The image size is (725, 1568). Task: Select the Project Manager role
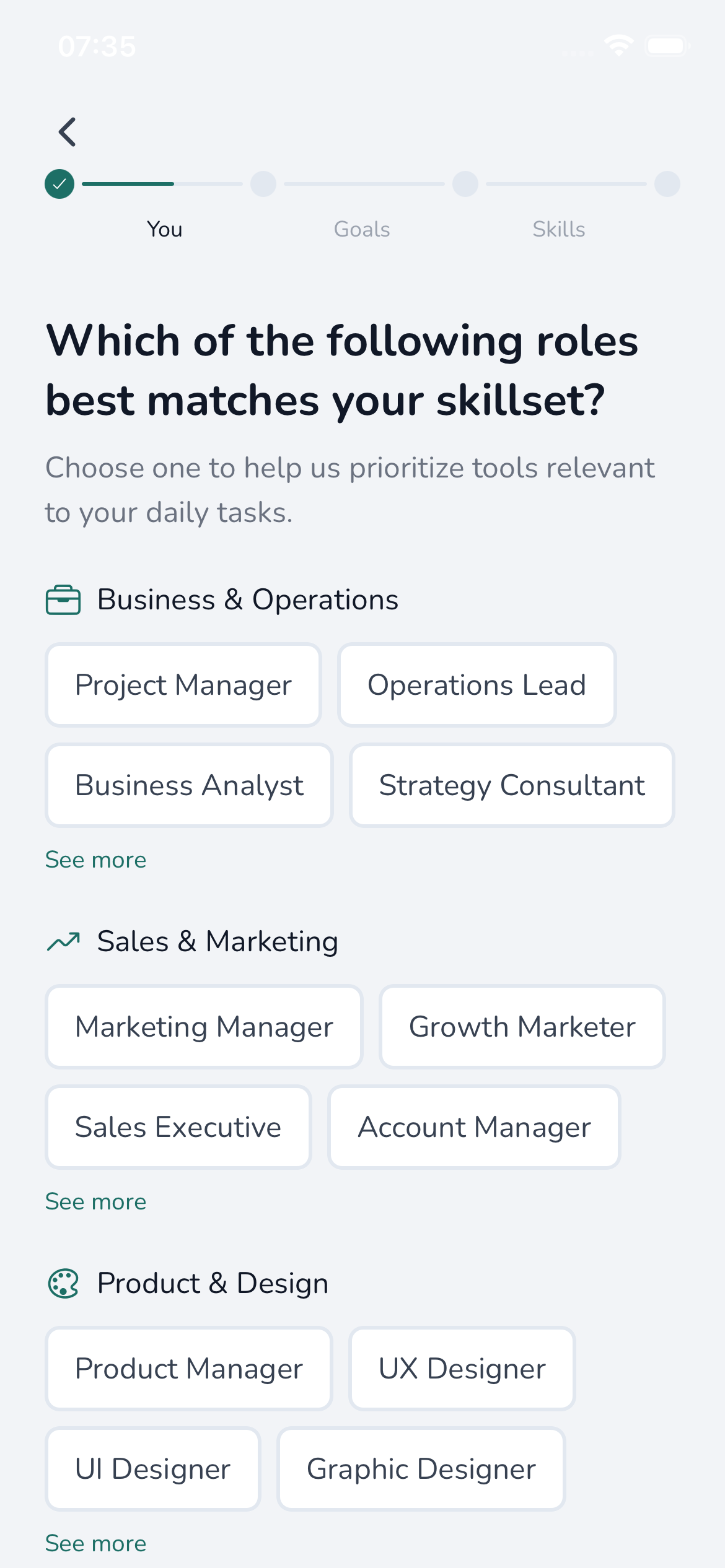point(183,684)
